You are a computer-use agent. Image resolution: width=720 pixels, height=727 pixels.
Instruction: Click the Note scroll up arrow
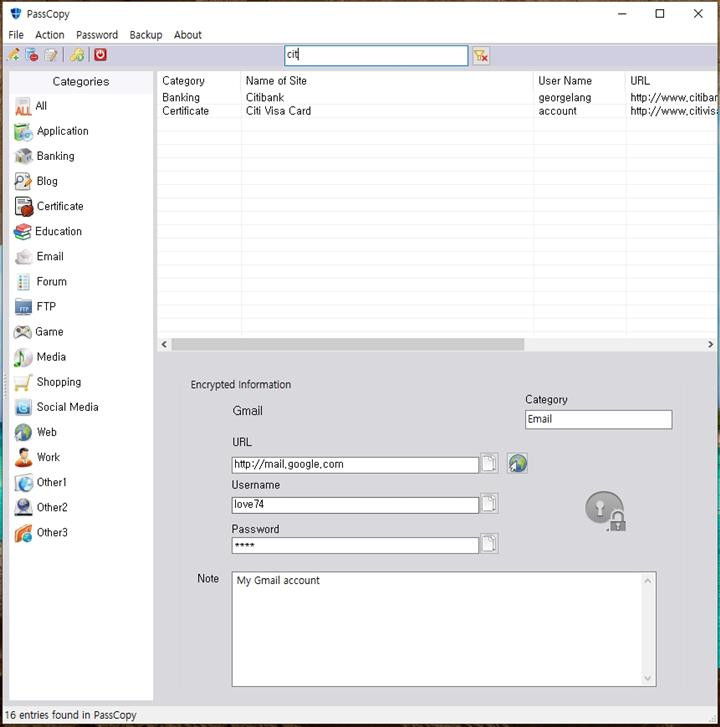tap(648, 580)
